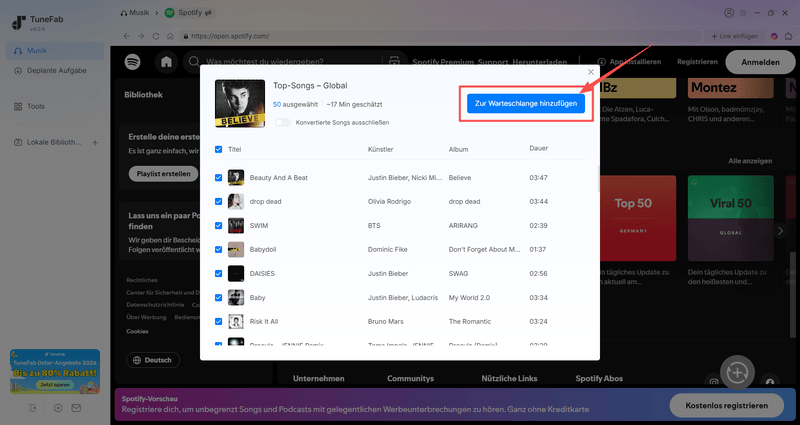Open Deutsch language selector
800x425 pixels.
tap(153, 360)
